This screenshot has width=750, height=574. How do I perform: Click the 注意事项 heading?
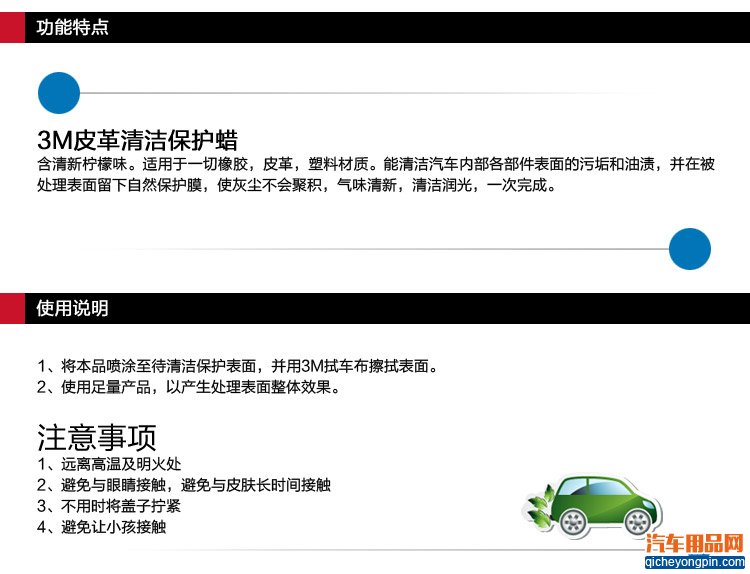97,438
